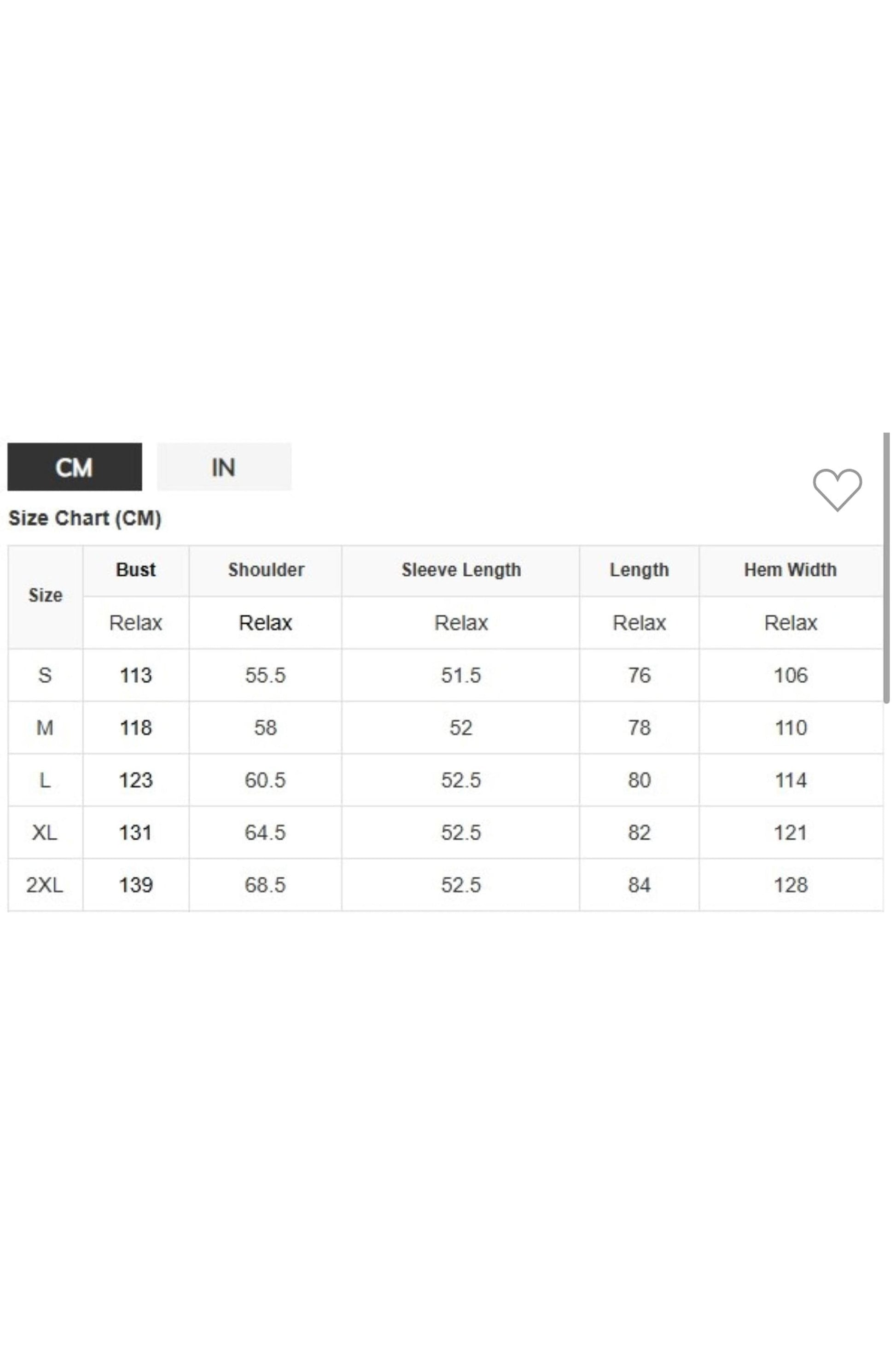The image size is (896, 1345).
Task: Click the L size row label
Action: coord(45,780)
